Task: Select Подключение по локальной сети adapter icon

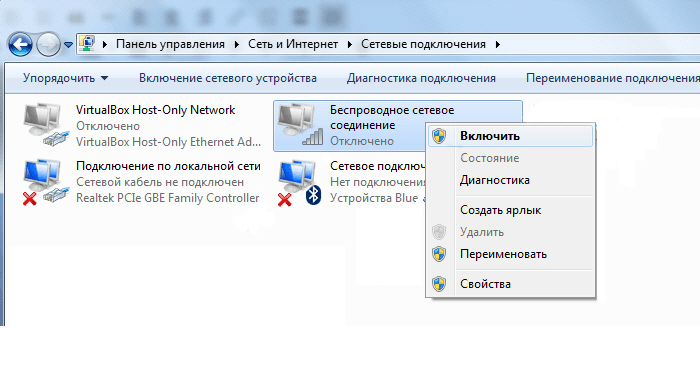Action: click(46, 182)
